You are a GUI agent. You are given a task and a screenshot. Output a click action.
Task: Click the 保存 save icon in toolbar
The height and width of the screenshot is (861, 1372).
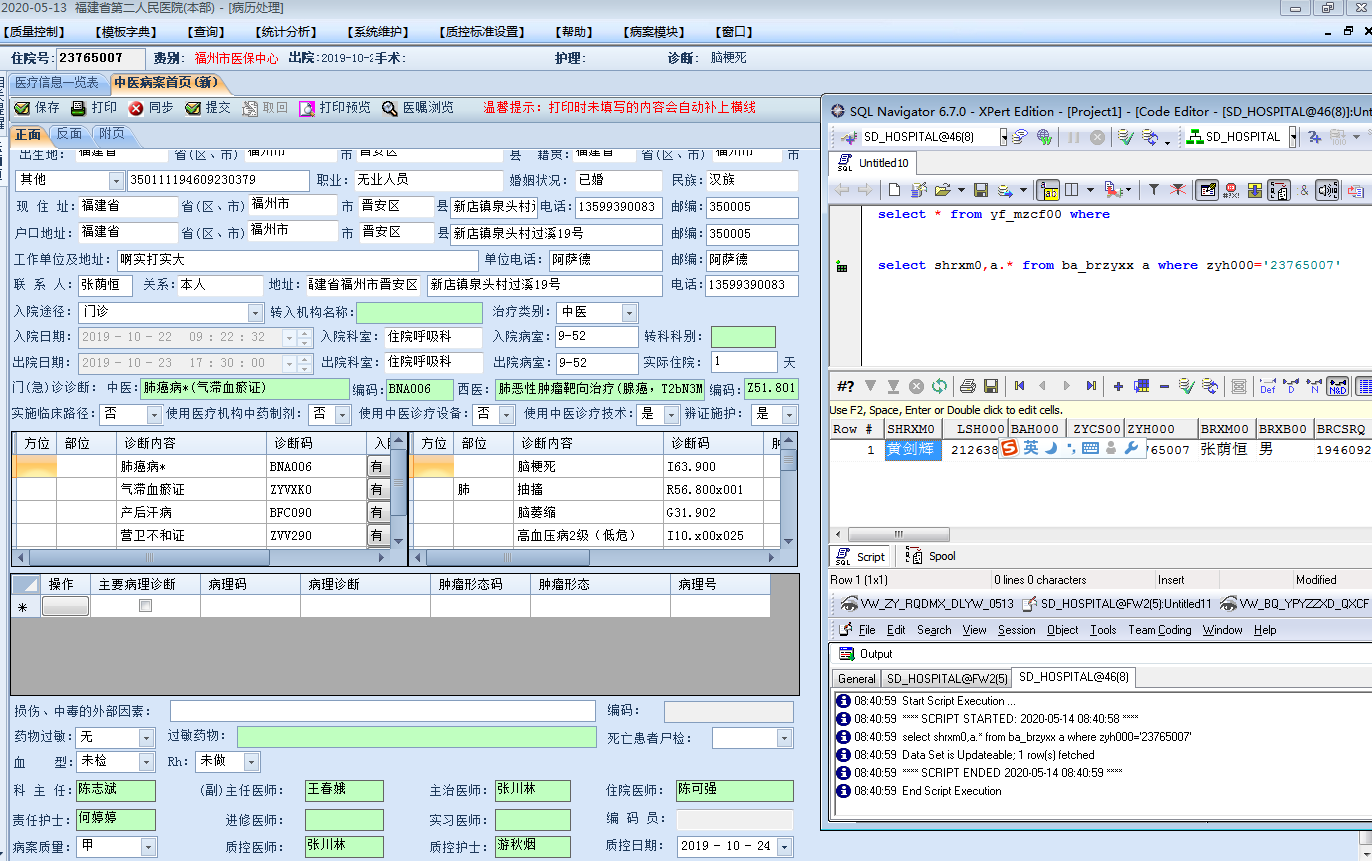click(22, 108)
